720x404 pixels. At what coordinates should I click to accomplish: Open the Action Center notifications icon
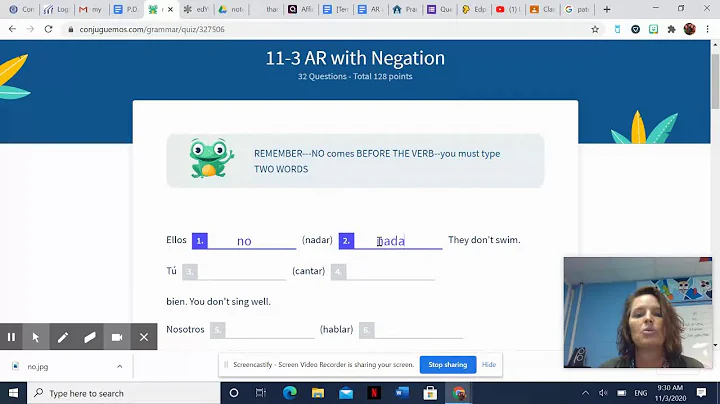click(701, 393)
